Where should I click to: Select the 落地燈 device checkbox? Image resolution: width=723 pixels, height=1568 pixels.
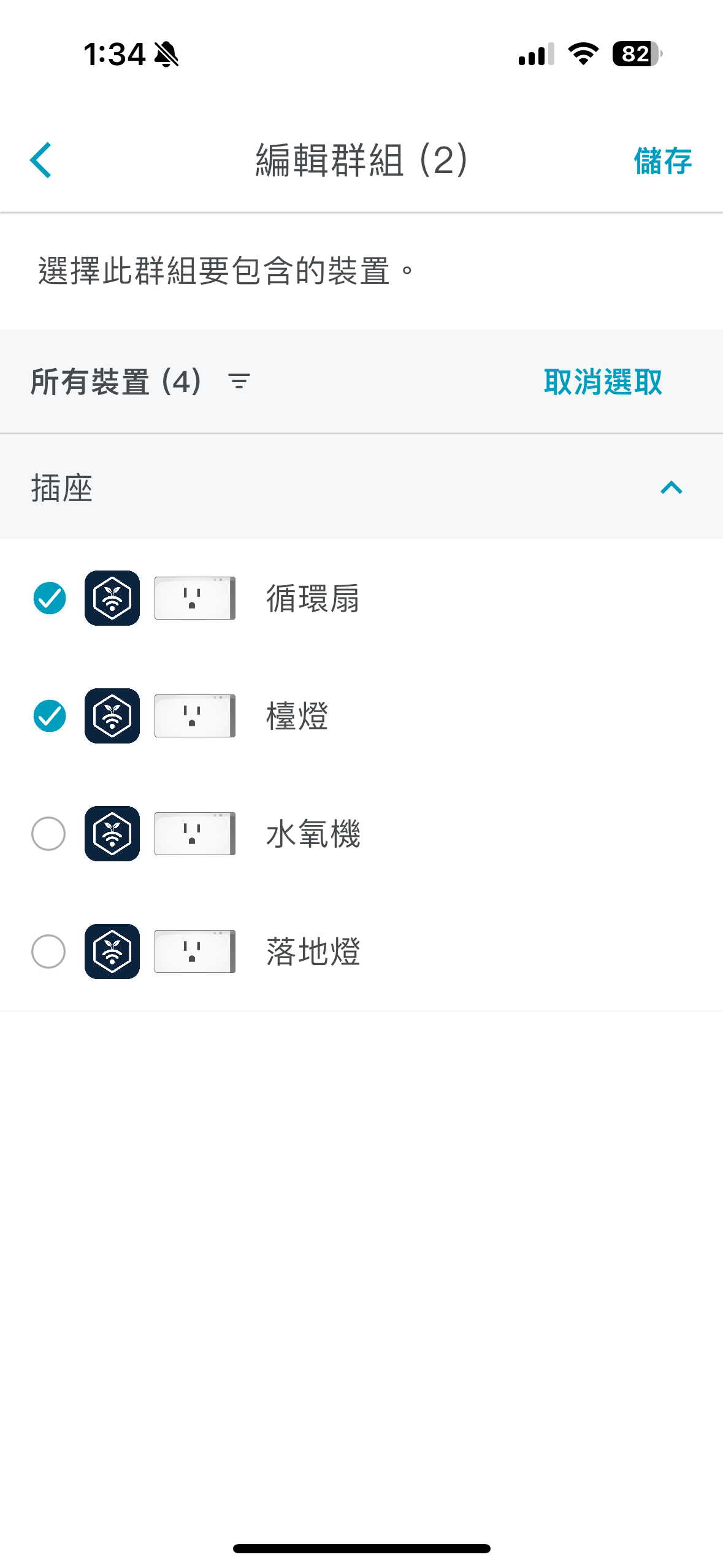pos(49,951)
